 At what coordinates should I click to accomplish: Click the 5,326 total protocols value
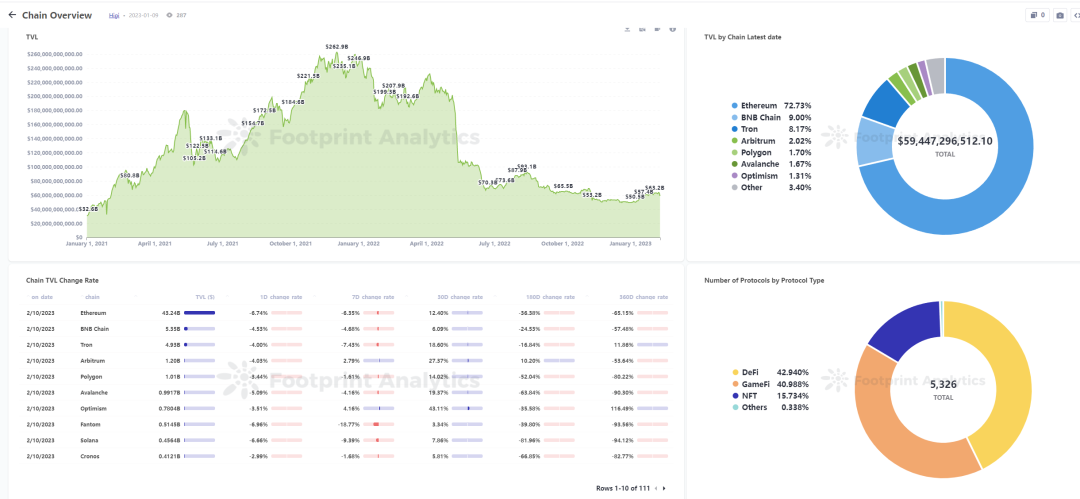click(x=943, y=385)
